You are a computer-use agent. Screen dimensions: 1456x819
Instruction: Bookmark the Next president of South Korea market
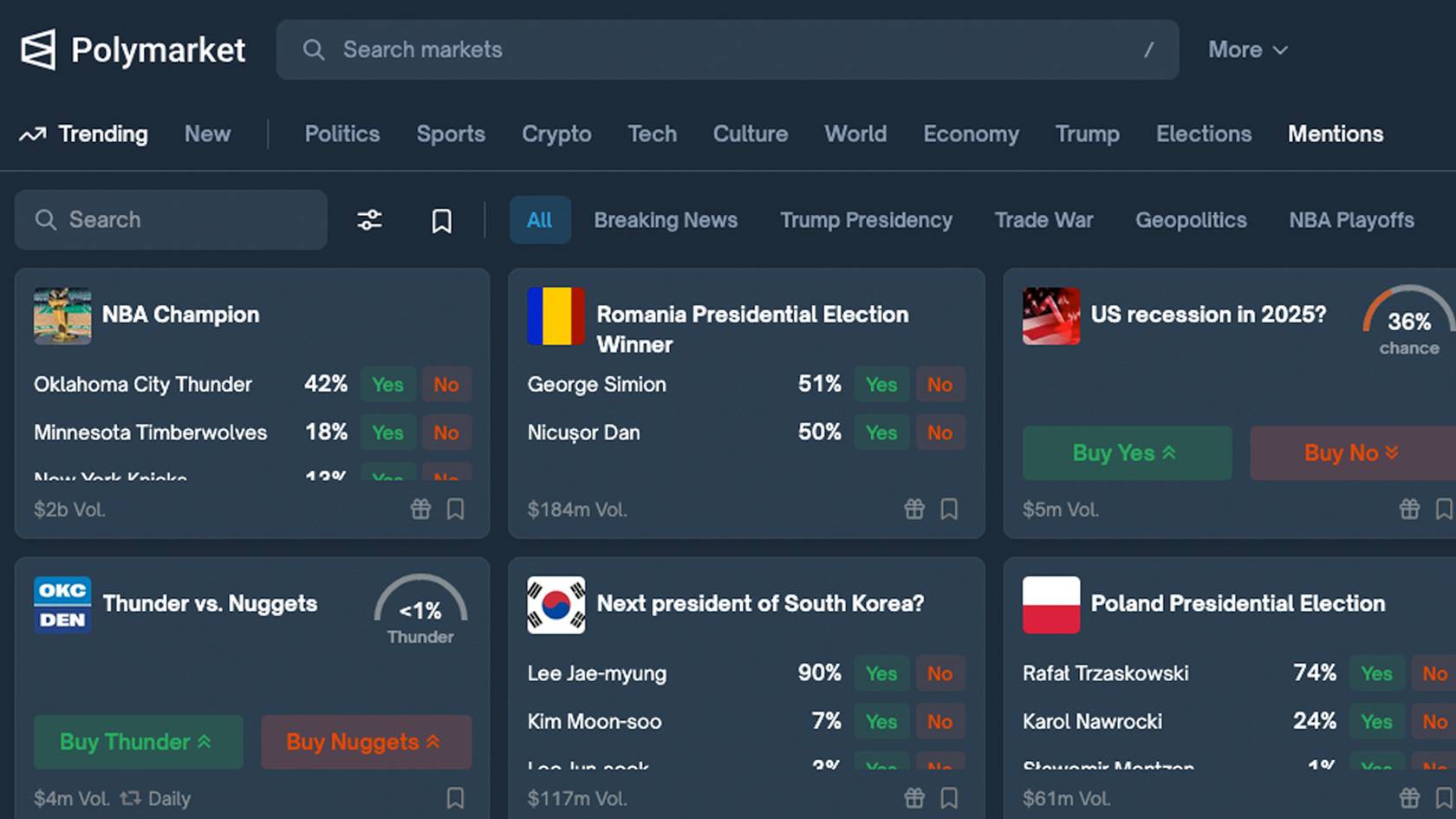949,798
